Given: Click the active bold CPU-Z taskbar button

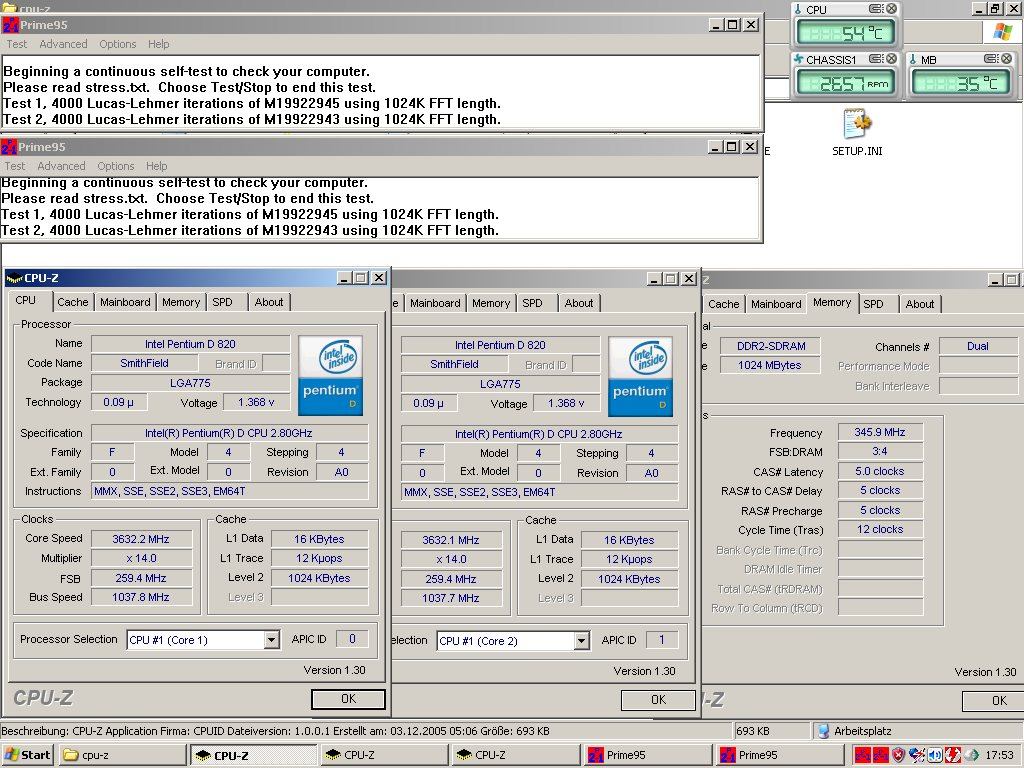Looking at the screenshot, I should click(x=253, y=755).
